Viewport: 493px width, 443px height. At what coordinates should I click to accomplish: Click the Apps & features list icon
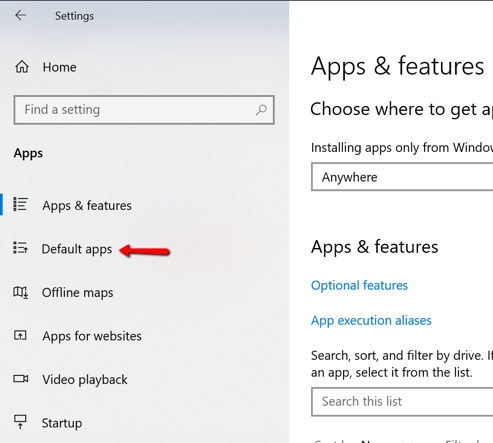tap(20, 204)
